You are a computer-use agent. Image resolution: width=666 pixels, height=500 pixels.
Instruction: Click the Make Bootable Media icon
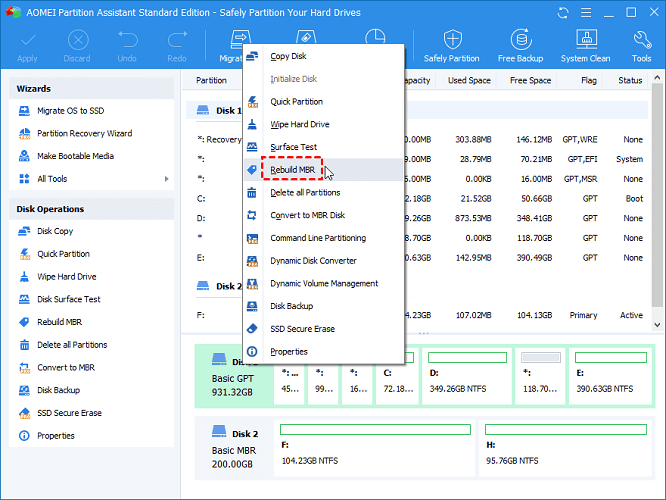(x=24, y=156)
